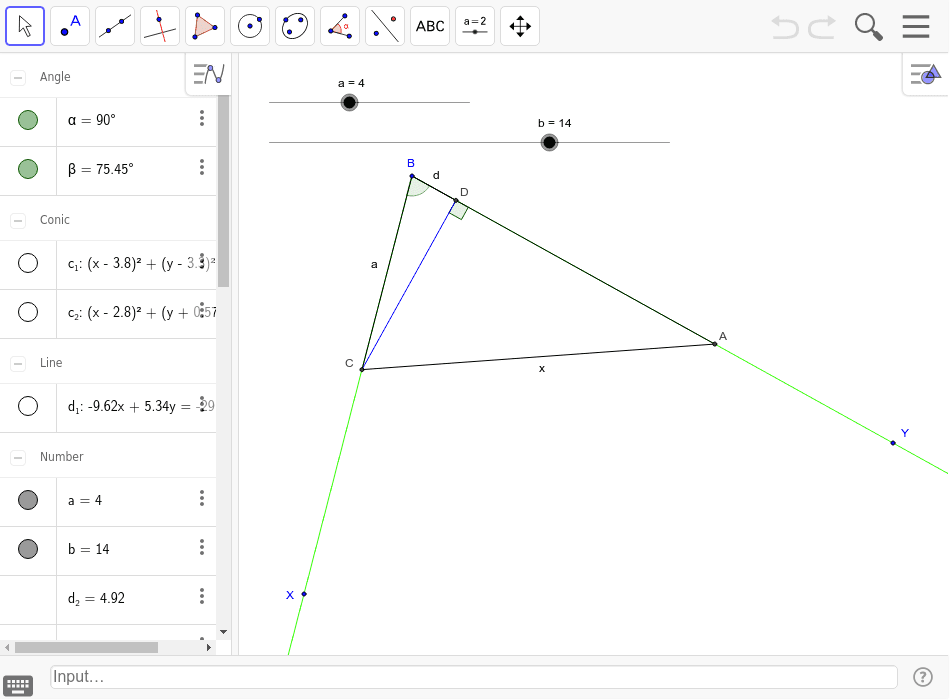Select the Perpendicular Line tool
This screenshot has width=950, height=700.
(160, 26)
